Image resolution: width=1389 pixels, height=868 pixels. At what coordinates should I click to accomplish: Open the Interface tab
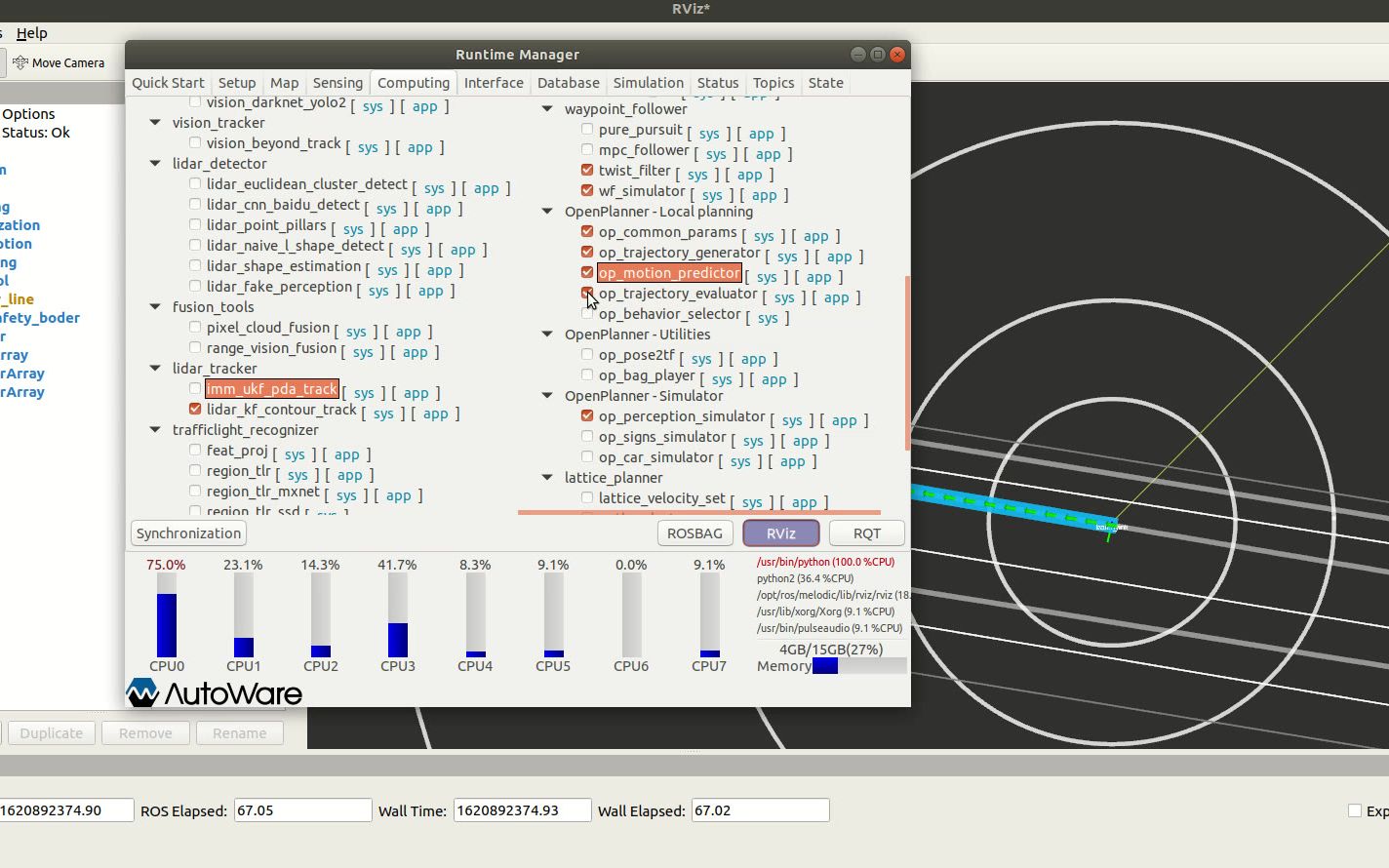click(494, 83)
